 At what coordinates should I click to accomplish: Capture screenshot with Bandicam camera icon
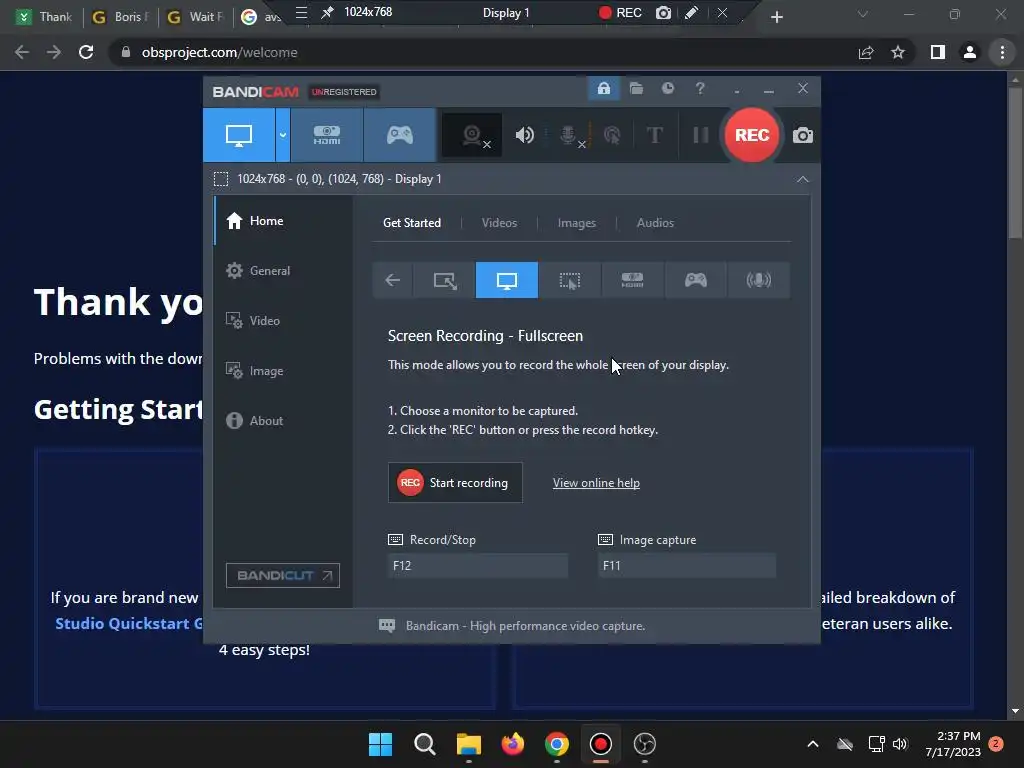pyautogui.click(x=803, y=135)
